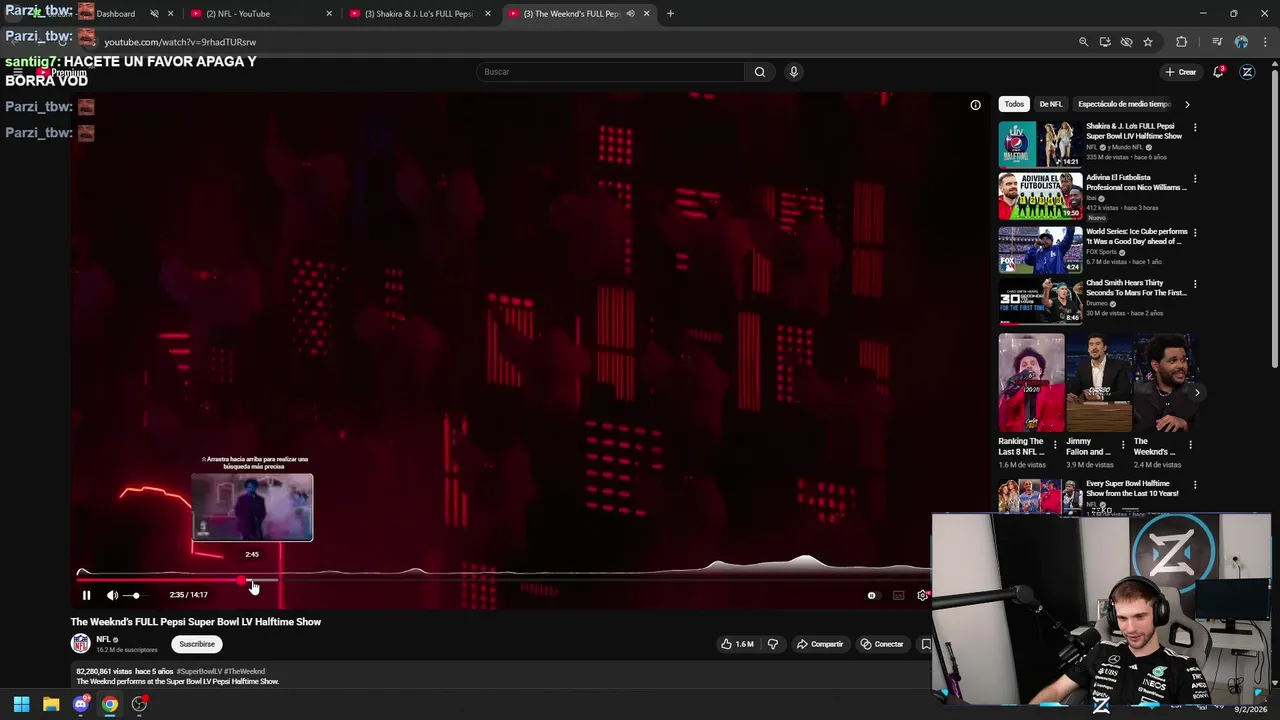Open the Chrome profile avatar
The image size is (1280, 720).
[1241, 42]
